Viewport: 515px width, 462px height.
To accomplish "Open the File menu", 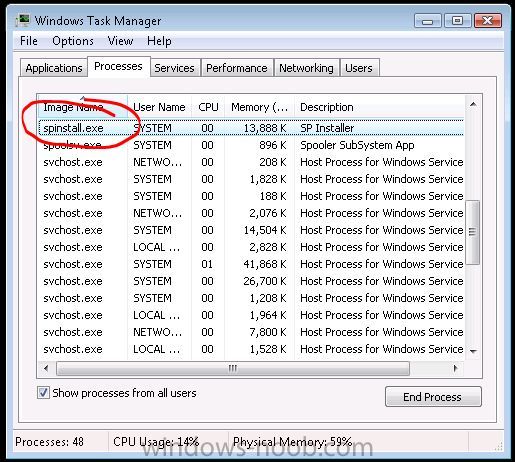I will point(29,41).
